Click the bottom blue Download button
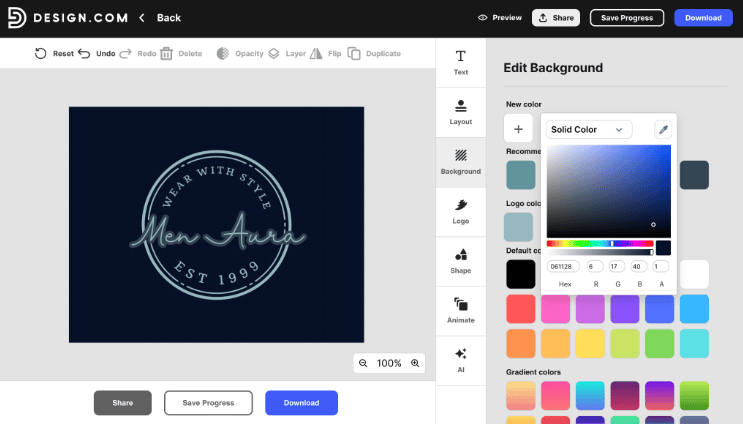Screen dimensions: 743x424 tap(301, 403)
